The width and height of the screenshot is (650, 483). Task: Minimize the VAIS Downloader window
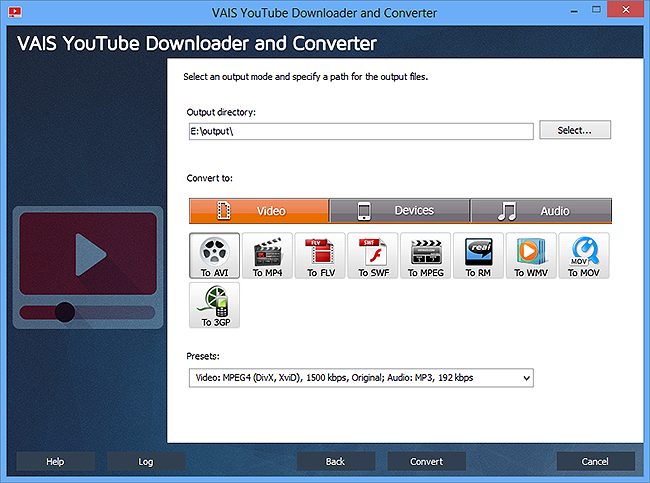(574, 10)
